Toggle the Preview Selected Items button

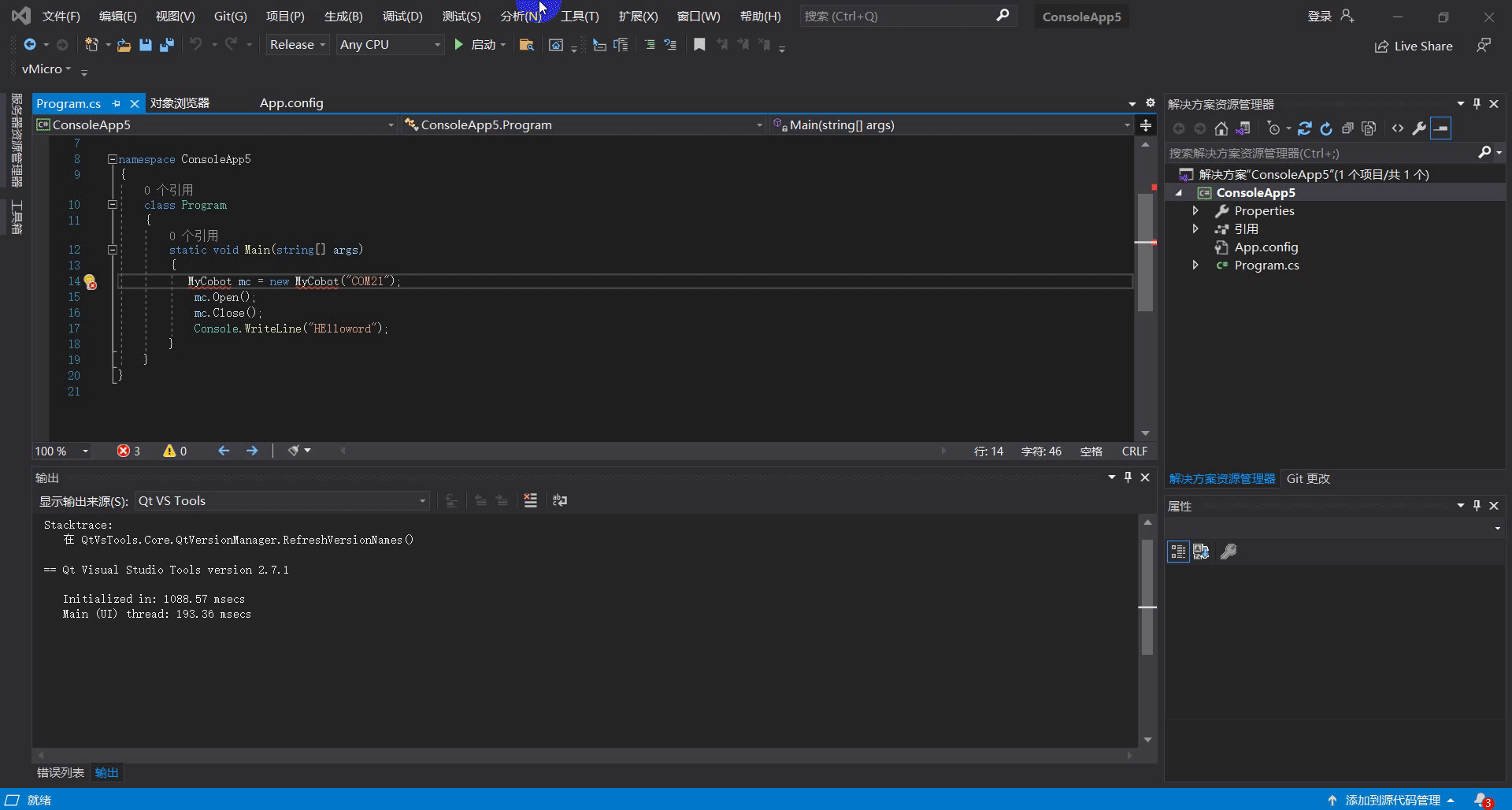(x=1440, y=128)
